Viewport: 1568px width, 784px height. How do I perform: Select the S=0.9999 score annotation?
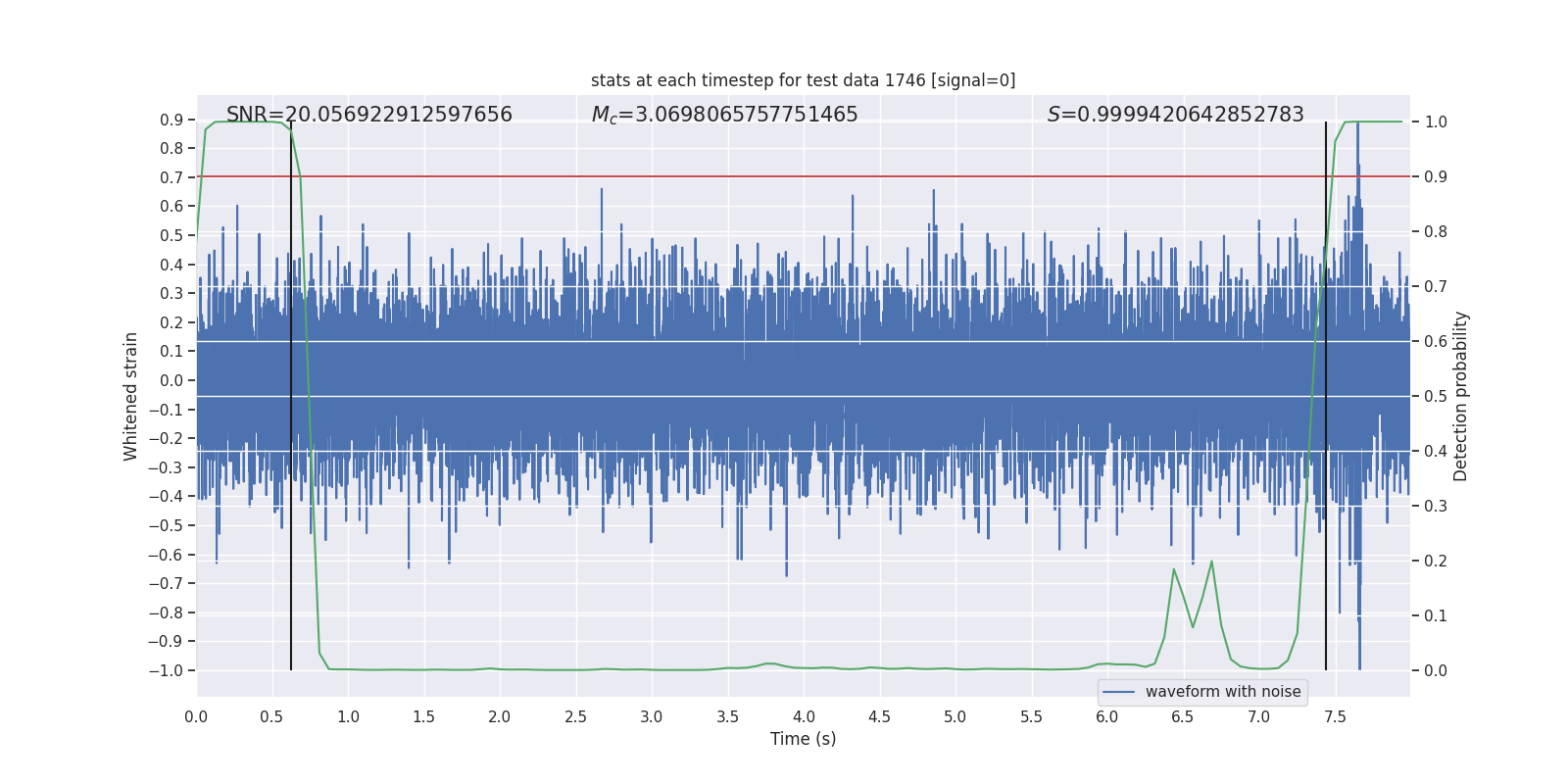[x=1175, y=115]
